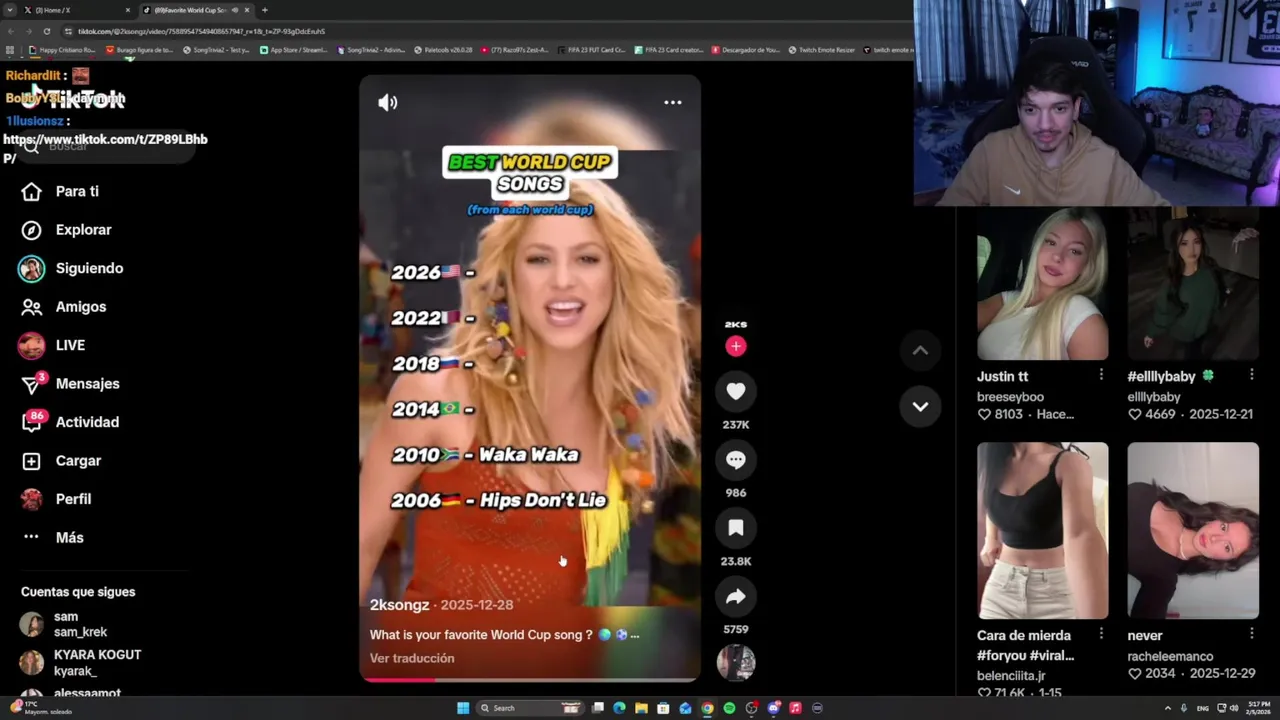
Task: Open the SongTrivia2 - Test bookmark
Action: point(216,49)
